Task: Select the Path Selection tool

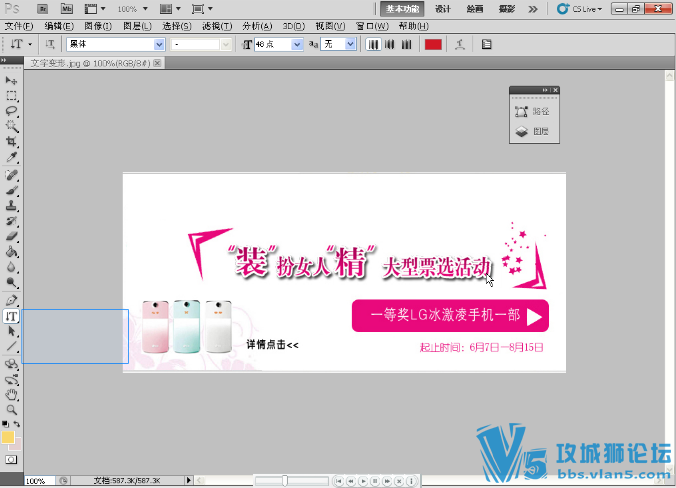Action: pos(11,331)
